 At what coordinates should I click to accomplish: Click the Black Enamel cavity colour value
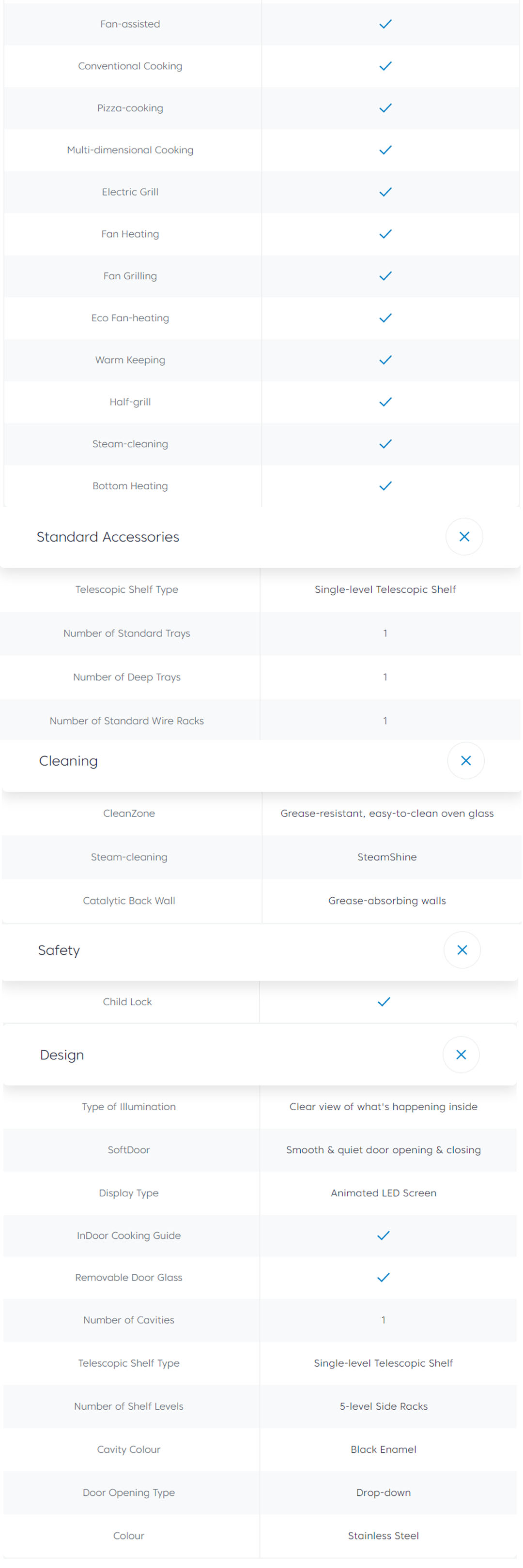[x=384, y=1449]
